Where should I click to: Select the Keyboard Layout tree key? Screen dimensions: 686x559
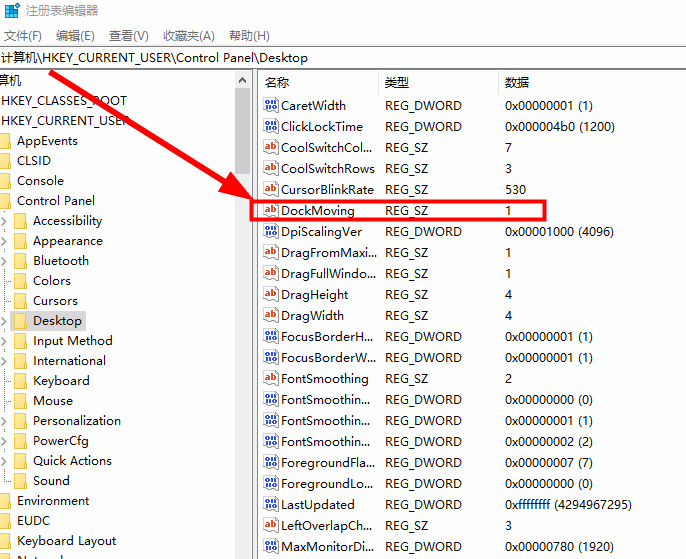(66, 541)
